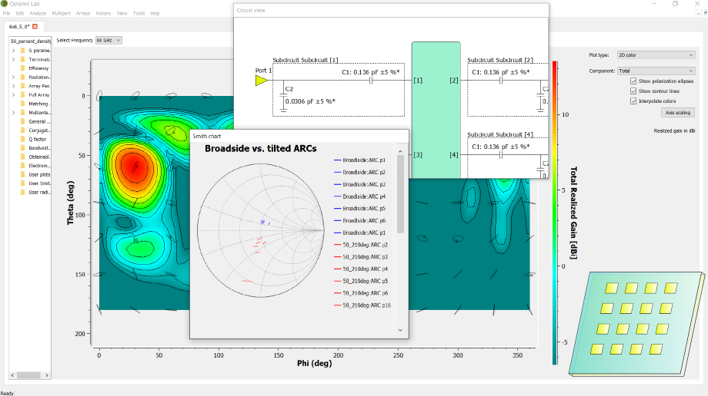The width and height of the screenshot is (708, 396).
Task: Click the Termination folder icon in tree
Action: point(23,59)
